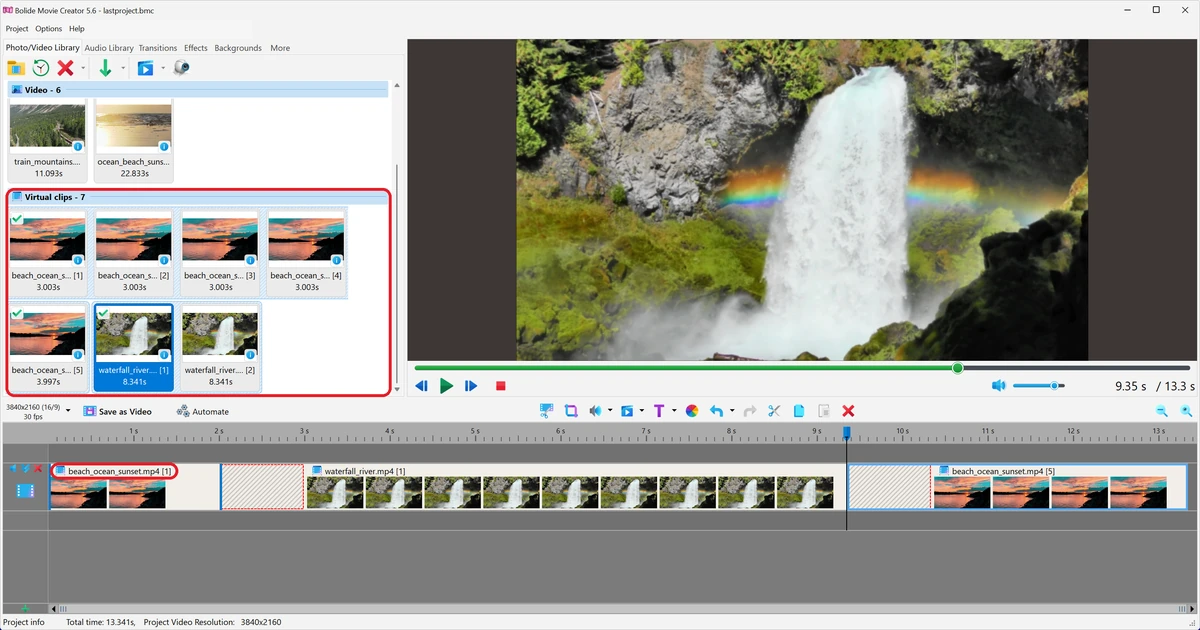Open the color wheel correction tool
The image size is (1200, 630).
point(692,411)
